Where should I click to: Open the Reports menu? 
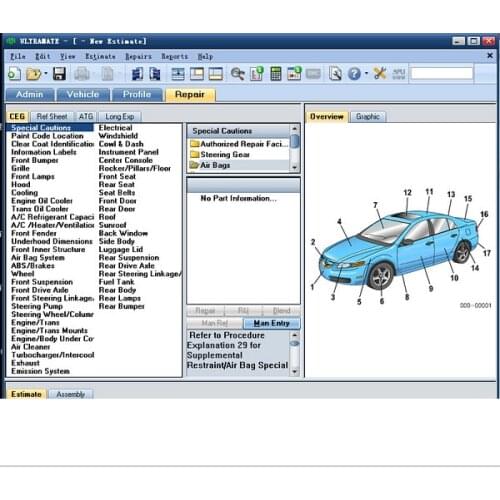coord(175,56)
